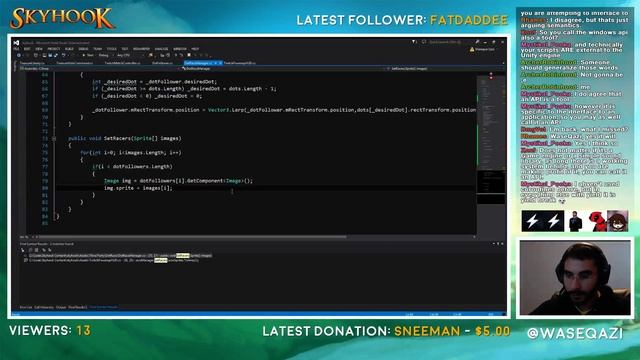Viewport: 640px width, 360px height.
Task: Click the streamer webcam thumbnail
Action: [x=575, y=277]
